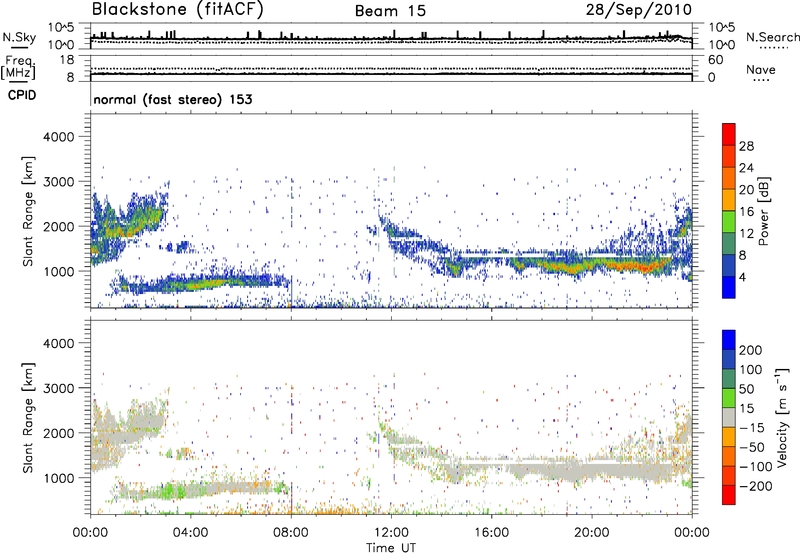800x554 pixels.
Task: Click the 'N.Sky' axis label
Action: coord(19,37)
